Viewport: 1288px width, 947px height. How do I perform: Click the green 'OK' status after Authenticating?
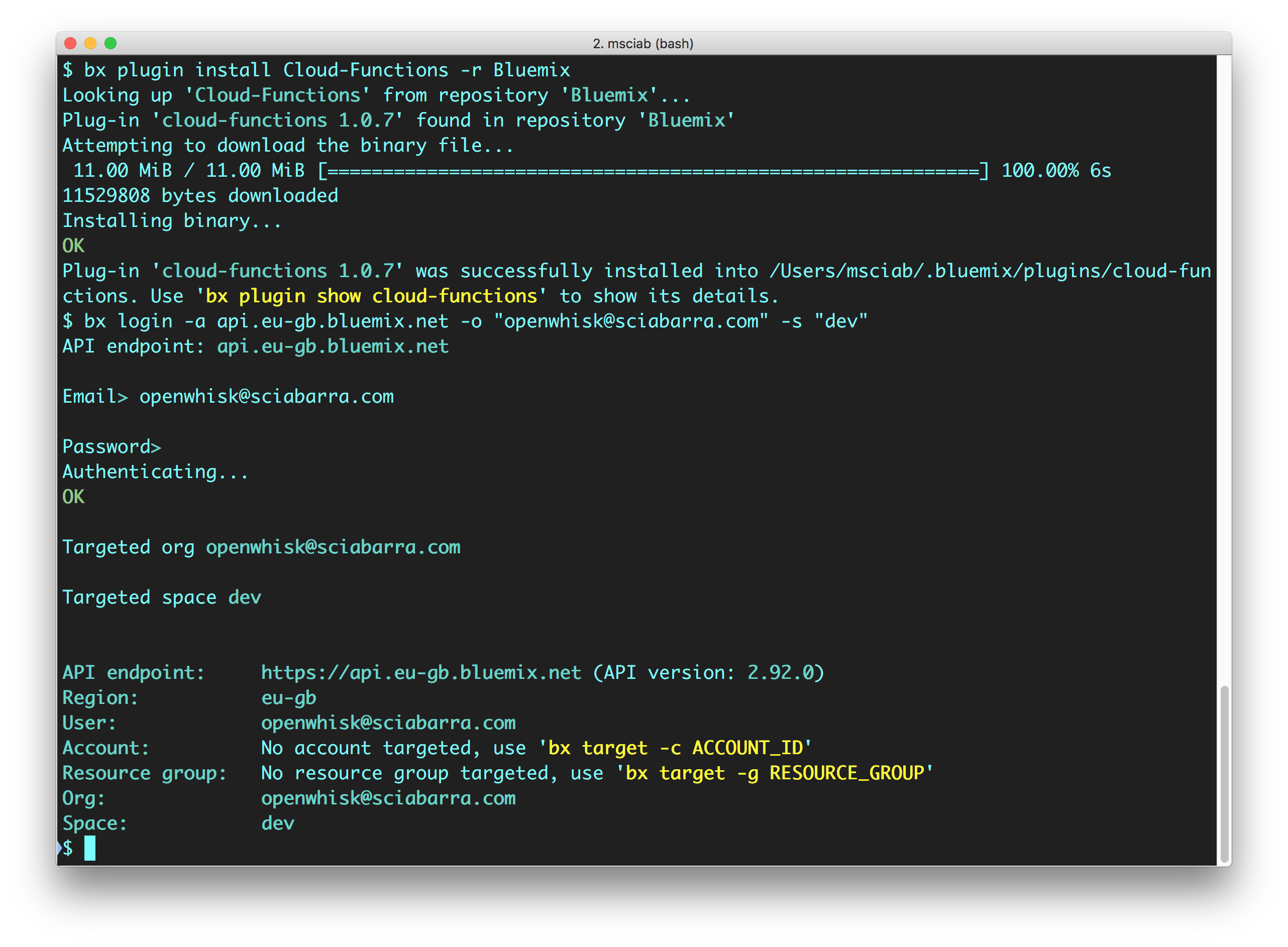pyautogui.click(x=73, y=497)
